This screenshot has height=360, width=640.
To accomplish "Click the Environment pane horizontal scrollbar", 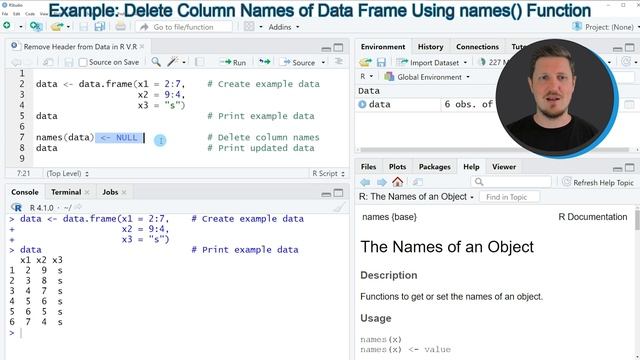I will [x=494, y=150].
